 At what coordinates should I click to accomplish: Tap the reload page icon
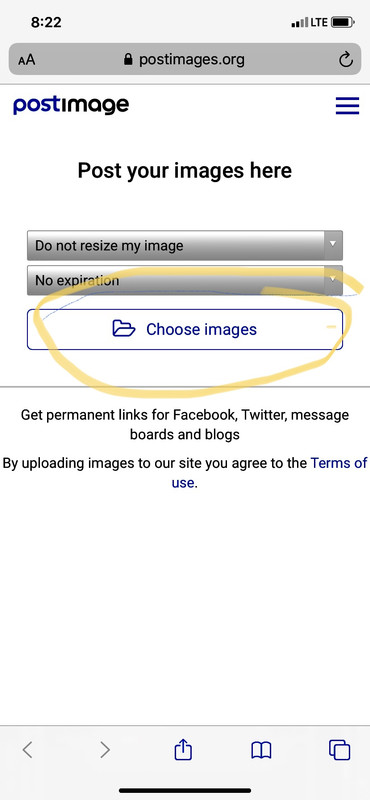point(346,60)
